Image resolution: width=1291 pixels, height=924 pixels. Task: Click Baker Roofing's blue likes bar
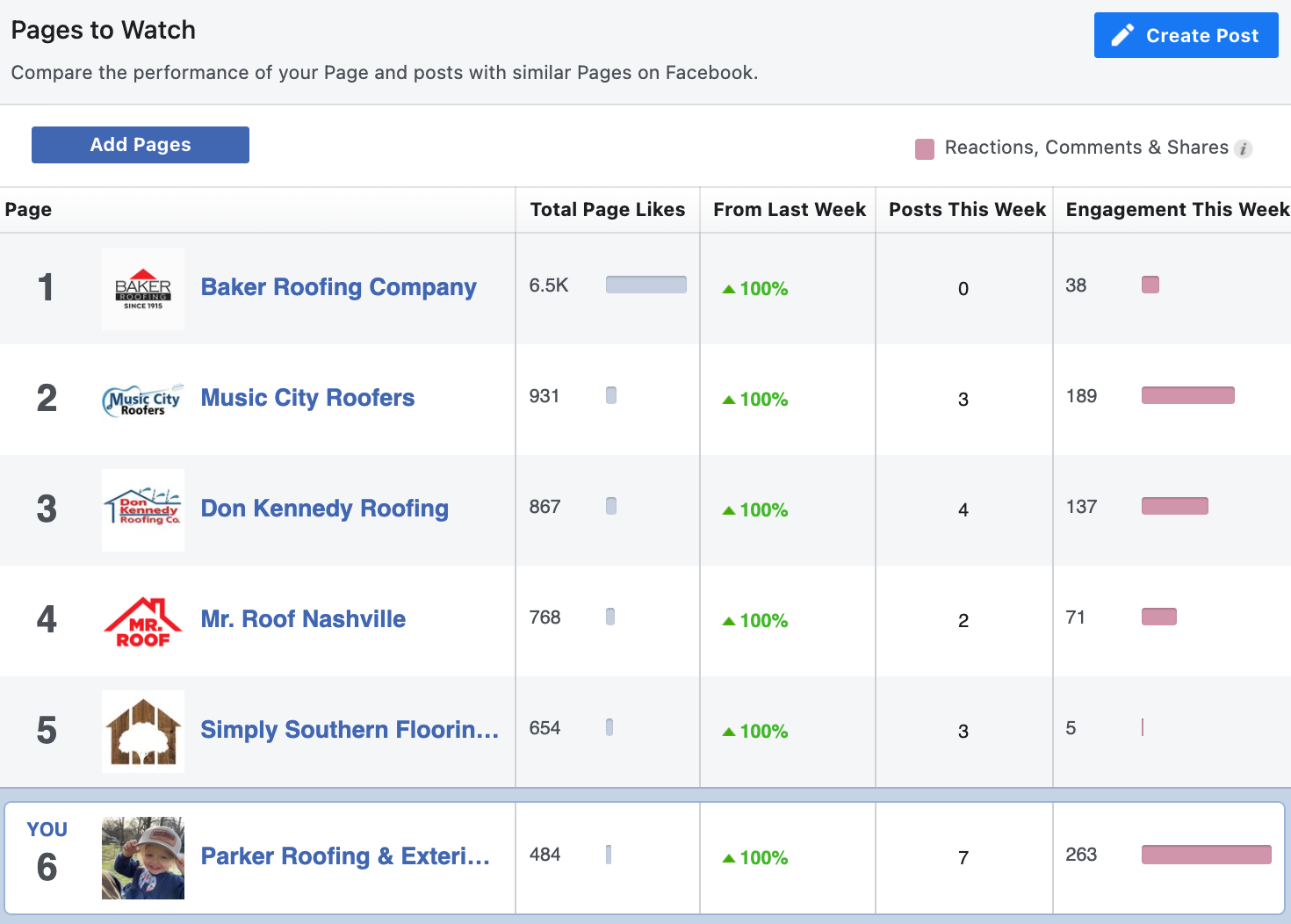click(x=646, y=285)
